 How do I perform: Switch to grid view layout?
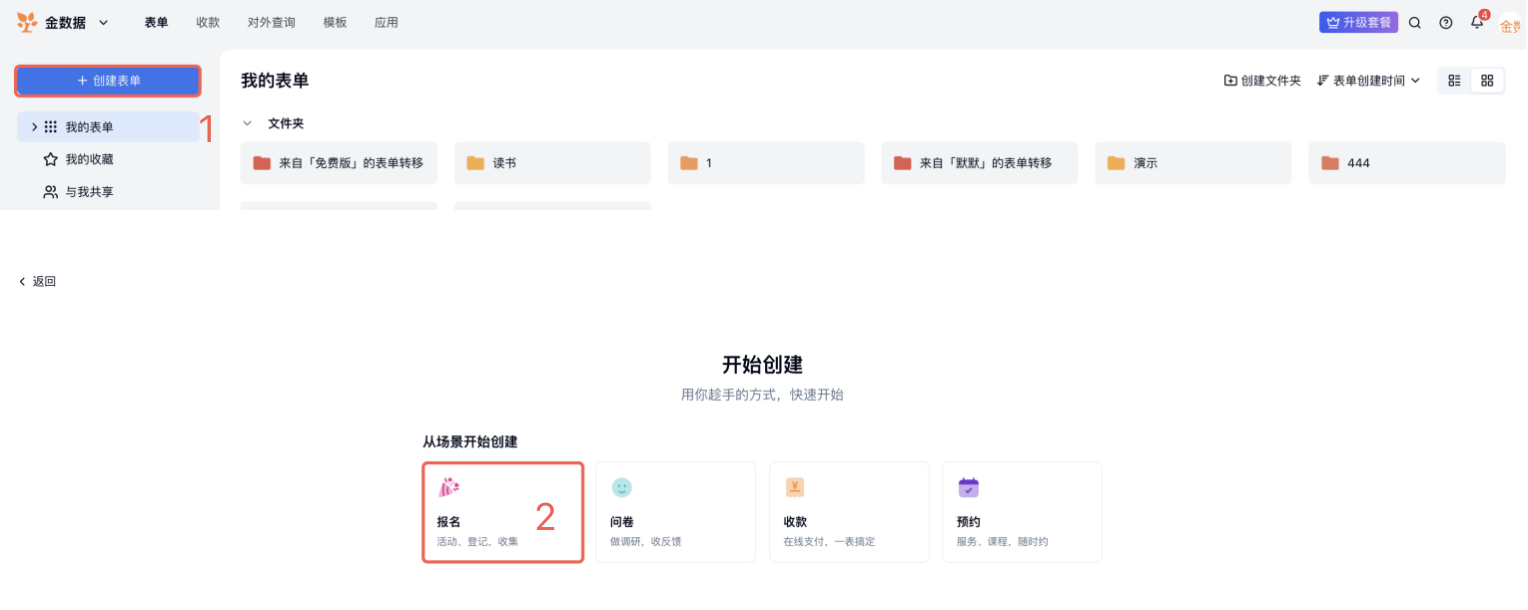pyautogui.click(x=1488, y=81)
